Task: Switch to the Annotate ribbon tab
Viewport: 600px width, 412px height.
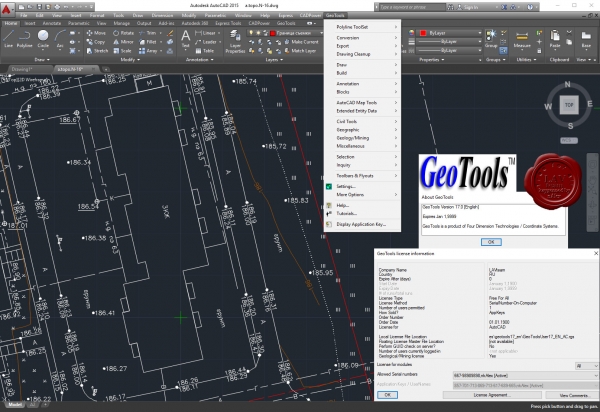Action: coord(52,23)
